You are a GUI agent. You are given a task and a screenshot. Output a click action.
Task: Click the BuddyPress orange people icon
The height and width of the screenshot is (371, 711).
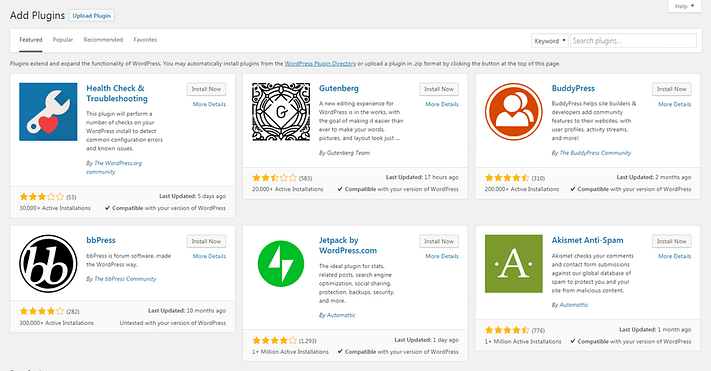click(x=514, y=112)
